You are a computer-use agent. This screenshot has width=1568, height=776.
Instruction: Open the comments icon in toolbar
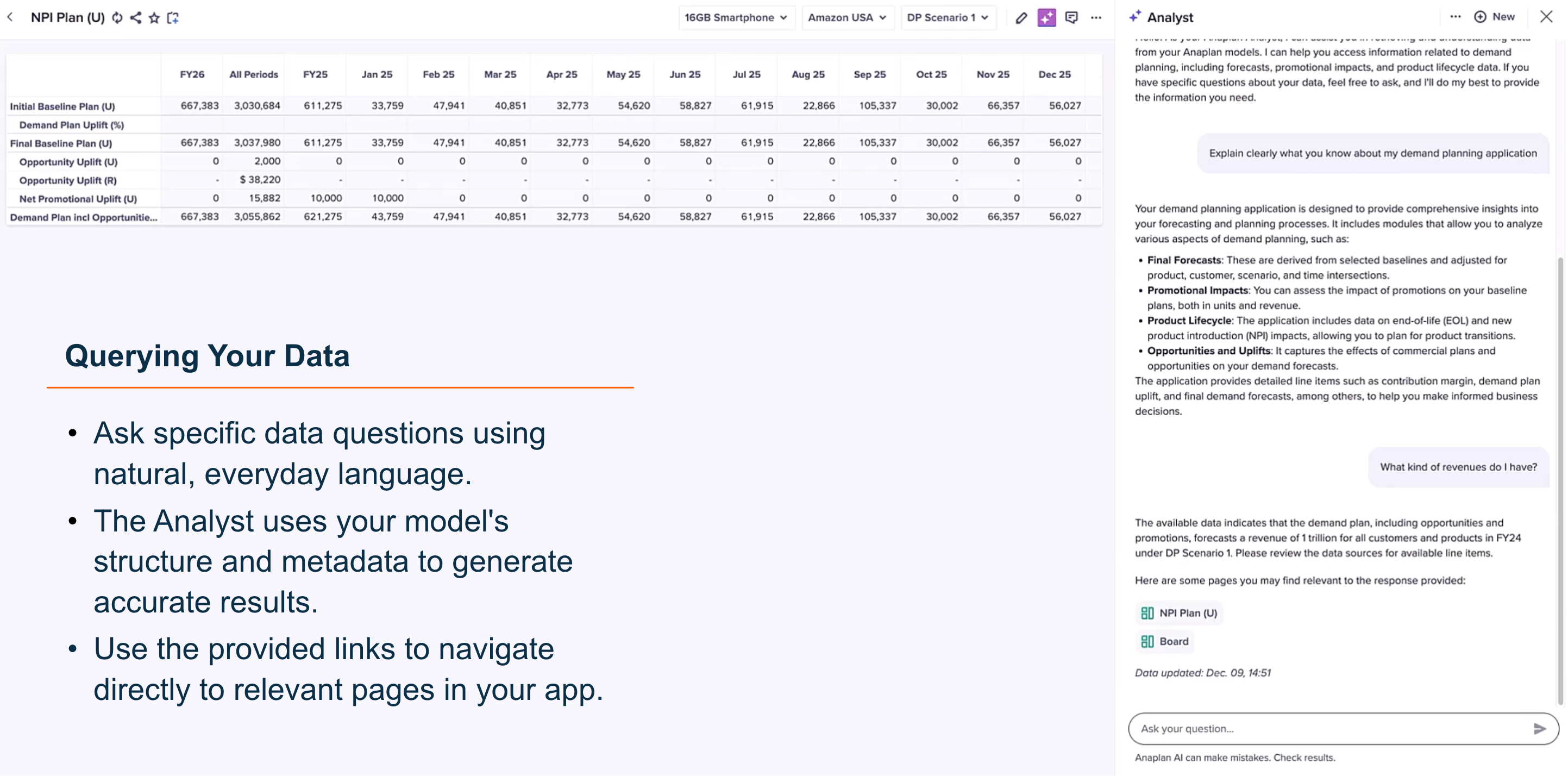click(1071, 17)
